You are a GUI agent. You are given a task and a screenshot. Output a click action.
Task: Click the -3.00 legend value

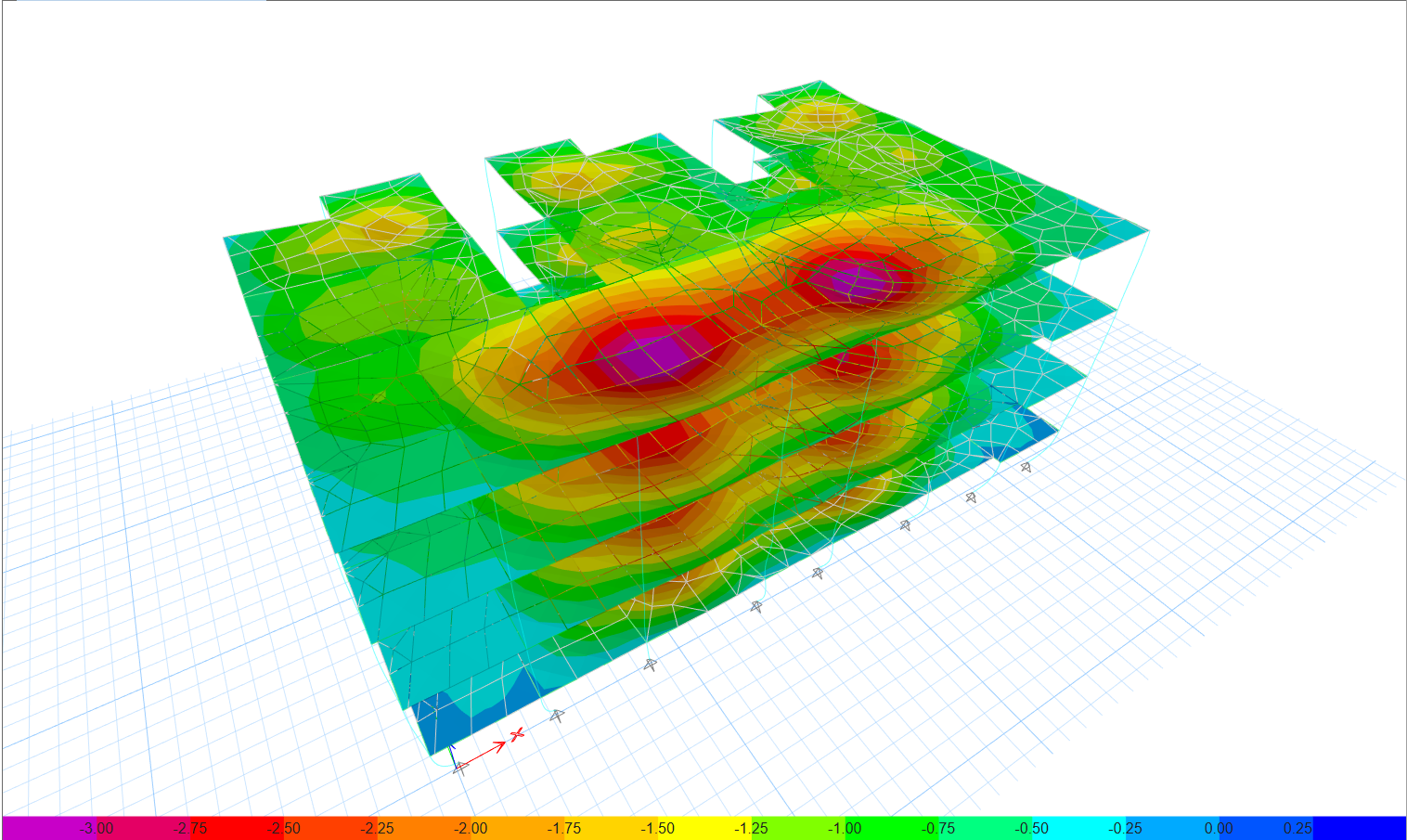pos(97,828)
